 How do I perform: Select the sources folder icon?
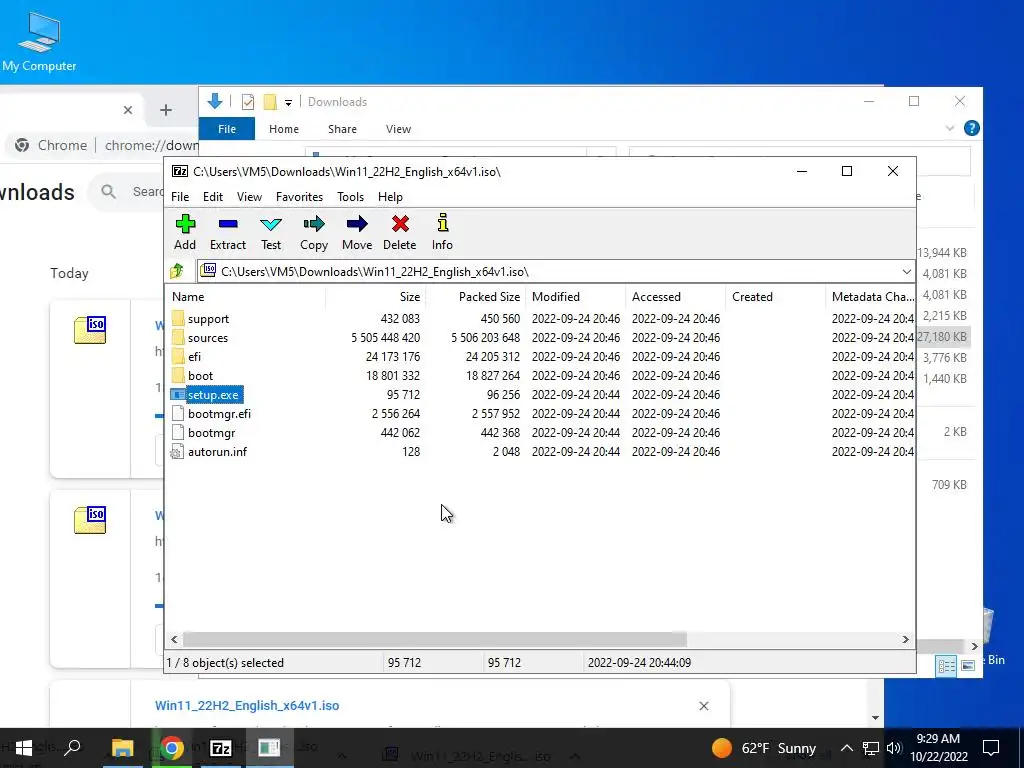coord(178,338)
